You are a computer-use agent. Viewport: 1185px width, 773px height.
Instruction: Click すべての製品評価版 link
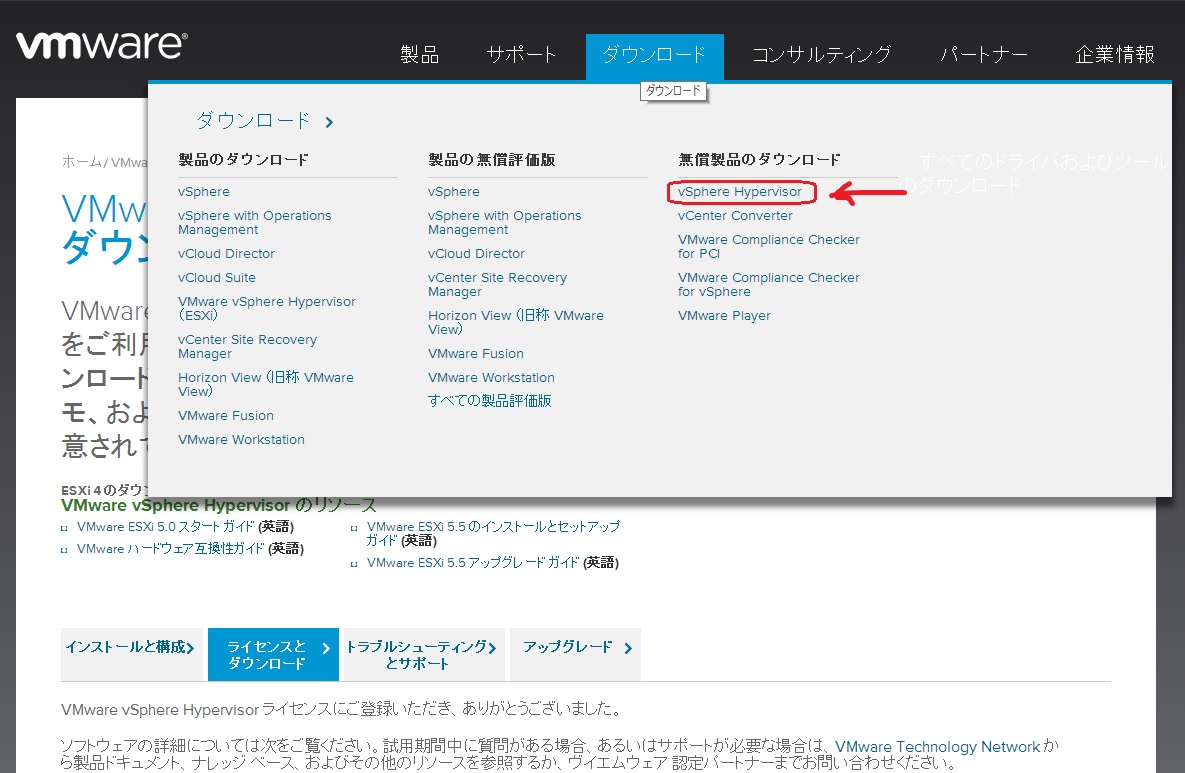tap(490, 400)
